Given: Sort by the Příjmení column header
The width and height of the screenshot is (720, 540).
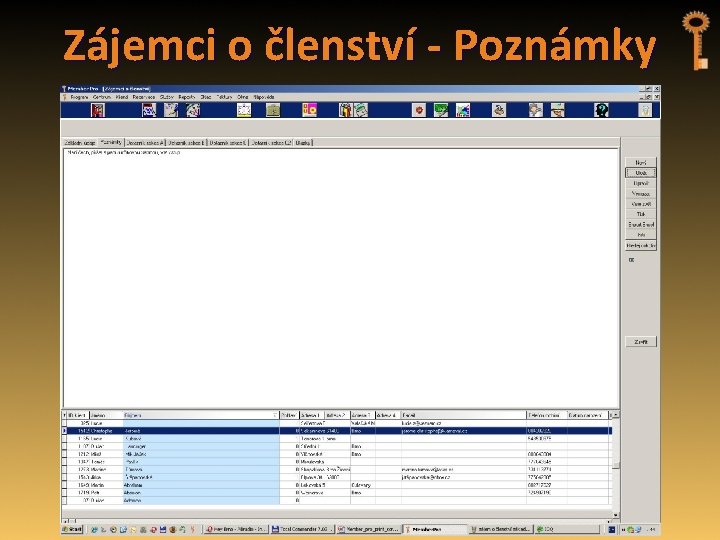Looking at the screenshot, I should pos(201,415).
